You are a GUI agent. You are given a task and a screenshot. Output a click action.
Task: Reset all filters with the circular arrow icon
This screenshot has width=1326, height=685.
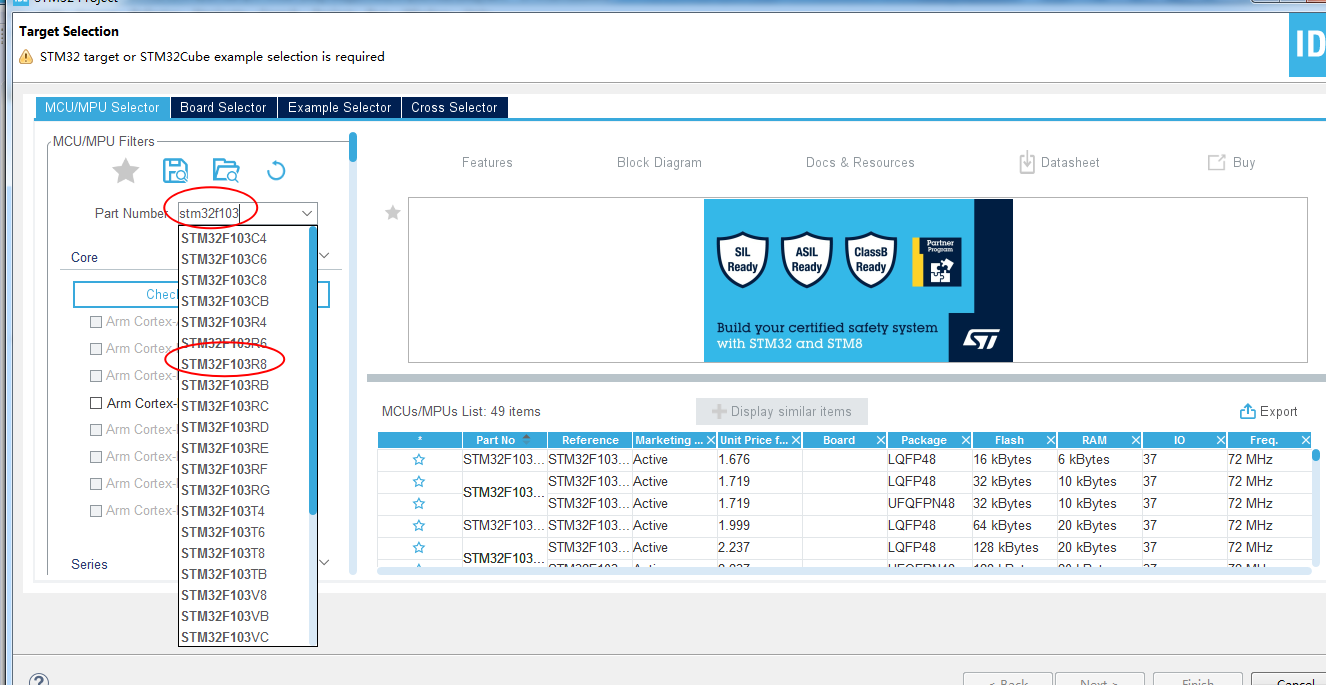coord(276,171)
